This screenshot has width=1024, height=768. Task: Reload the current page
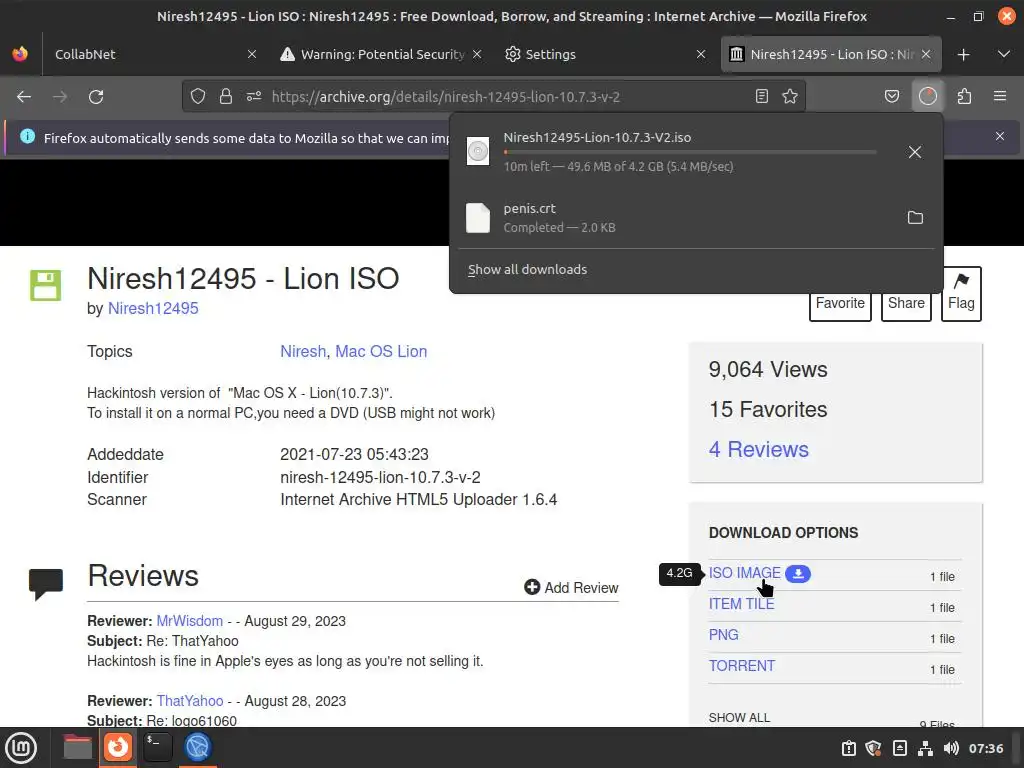(96, 97)
